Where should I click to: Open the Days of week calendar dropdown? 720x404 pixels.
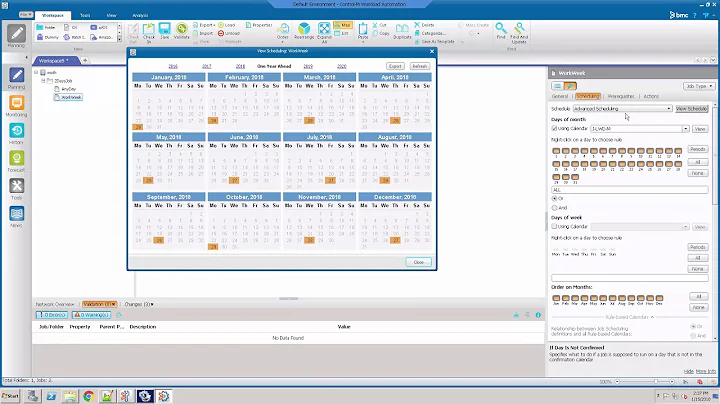686,227
